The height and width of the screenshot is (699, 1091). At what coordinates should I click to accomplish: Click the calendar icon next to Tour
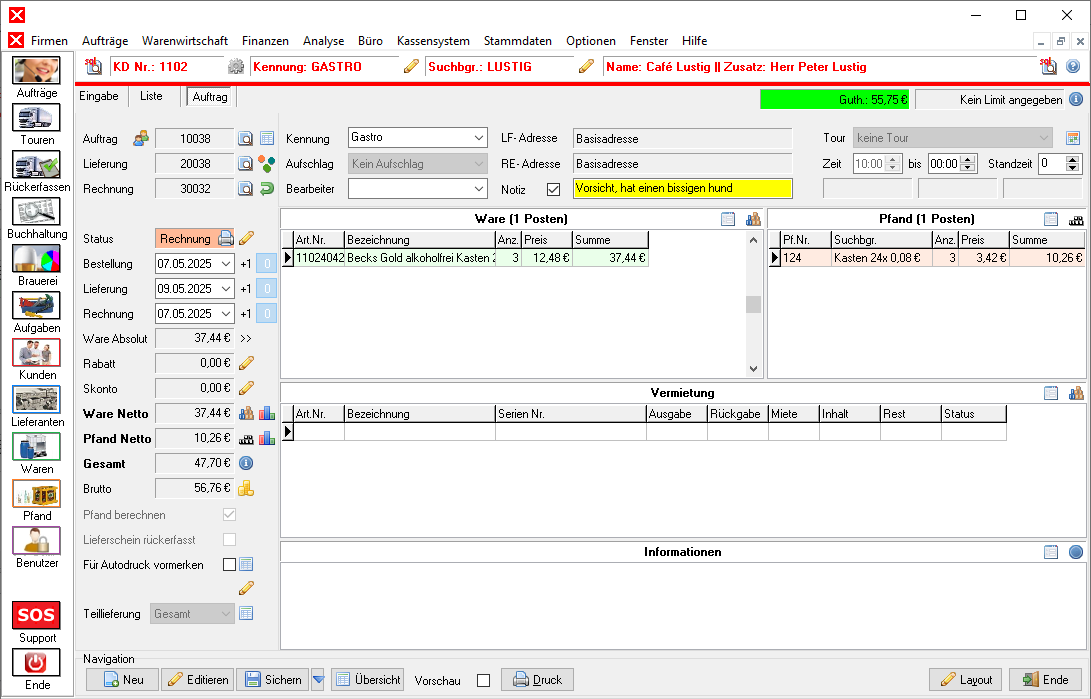[1073, 138]
